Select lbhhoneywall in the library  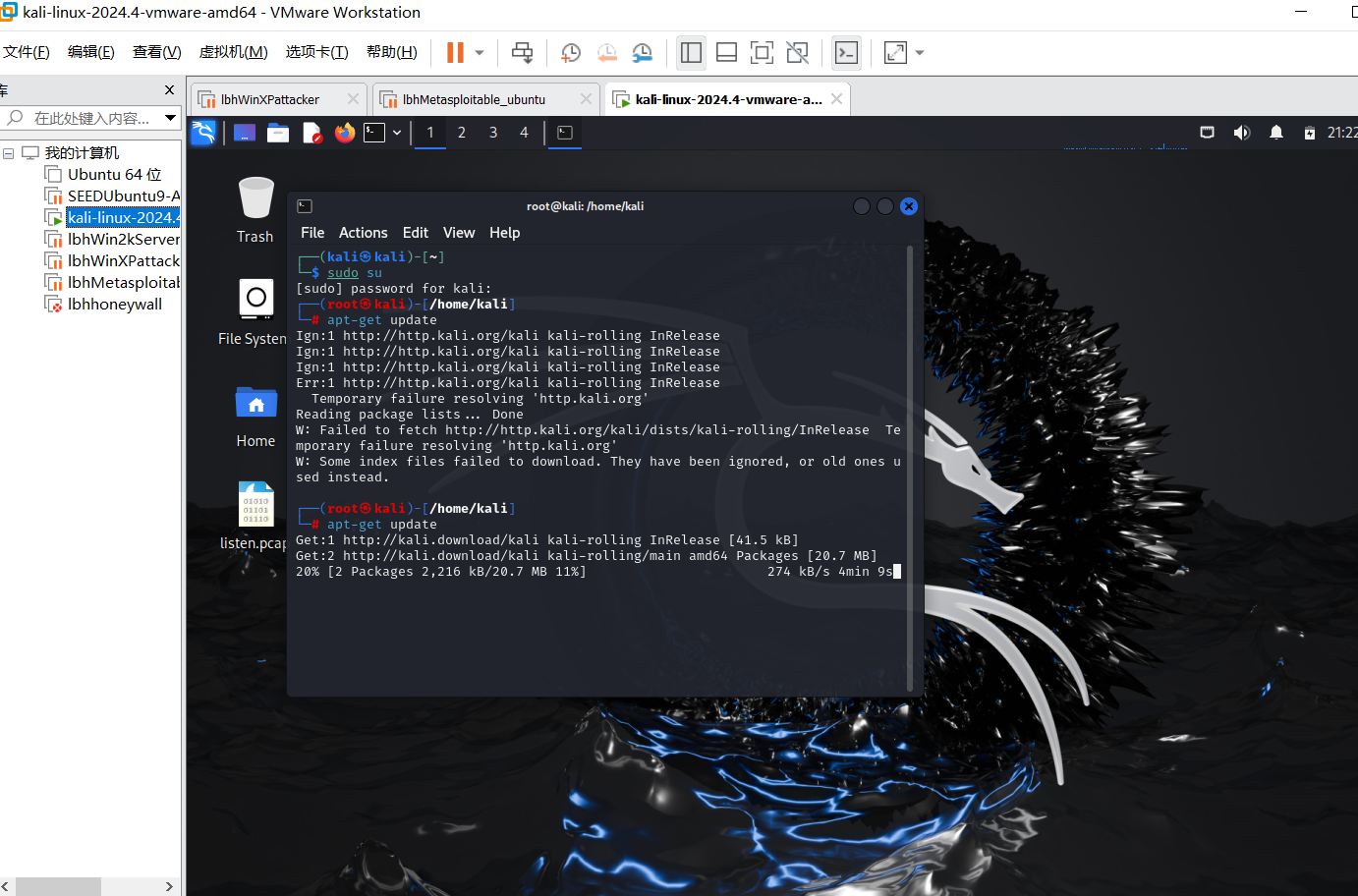coord(104,305)
